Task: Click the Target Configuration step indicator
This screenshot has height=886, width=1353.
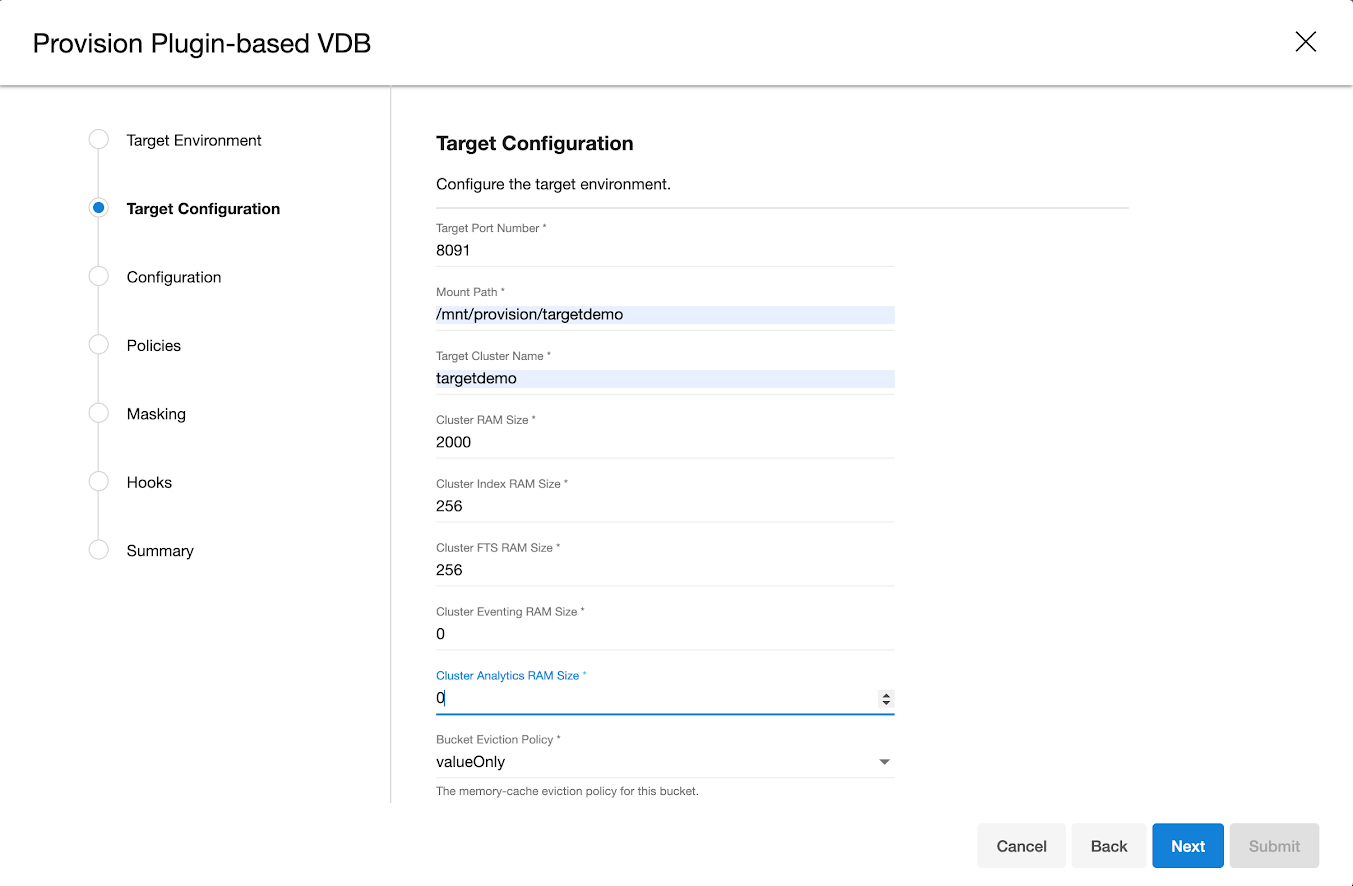Action: (x=98, y=208)
